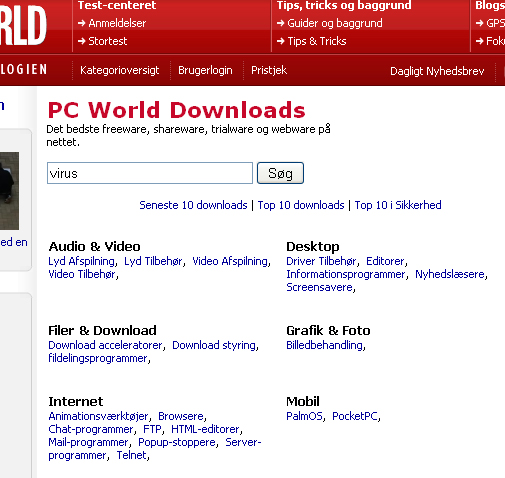Open Top 10 downloads
505x478 pixels.
click(301, 205)
